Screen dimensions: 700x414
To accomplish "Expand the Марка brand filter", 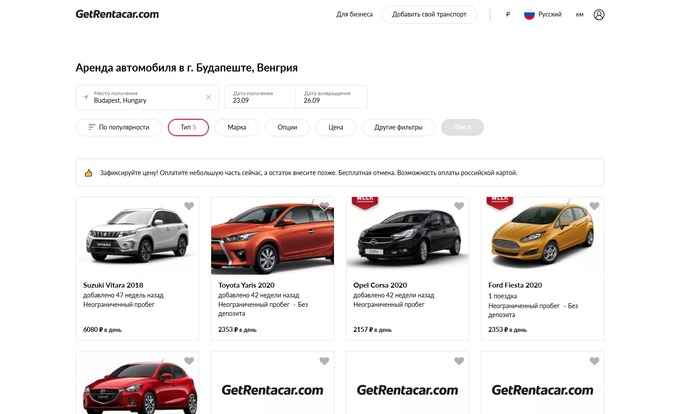I will pos(236,127).
